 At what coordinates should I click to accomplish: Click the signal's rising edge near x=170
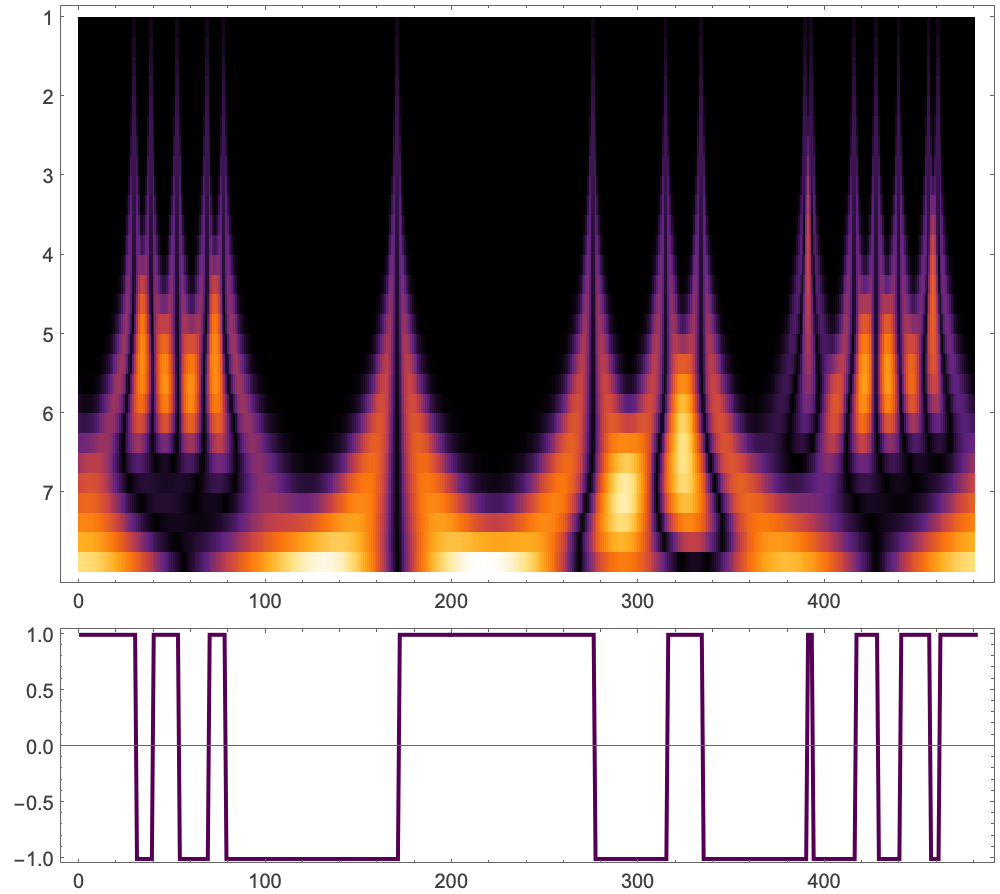click(x=398, y=746)
